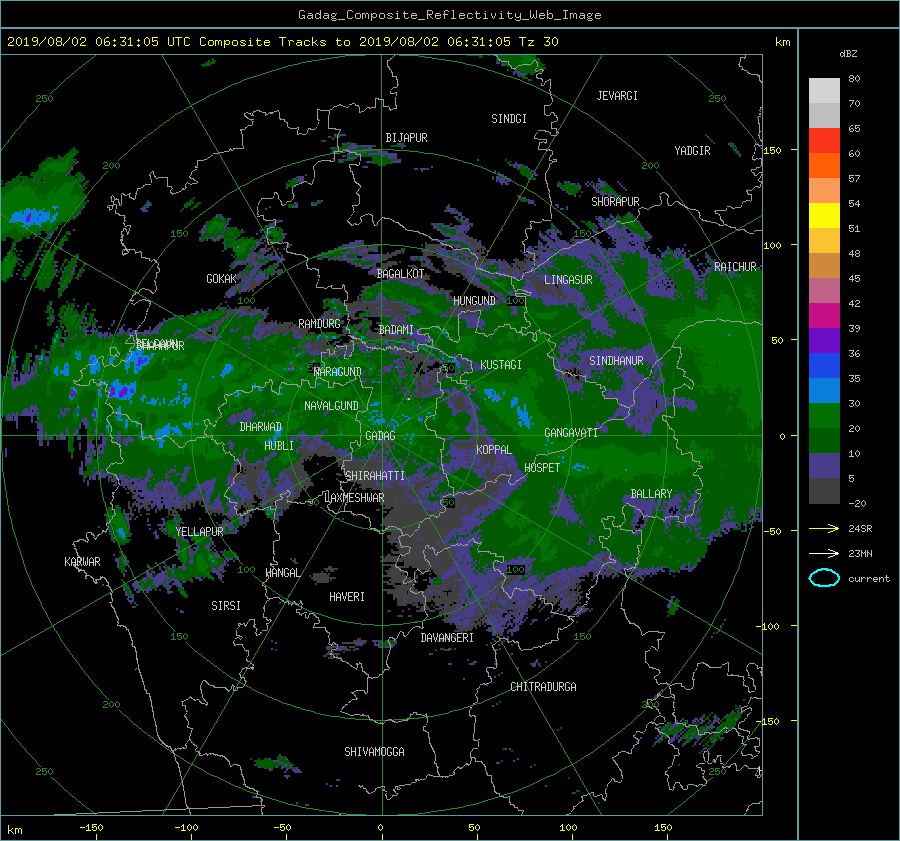The image size is (900, 841).
Task: Pick the yellow 51-54 dBZ legend swatch
Action: coord(824,216)
